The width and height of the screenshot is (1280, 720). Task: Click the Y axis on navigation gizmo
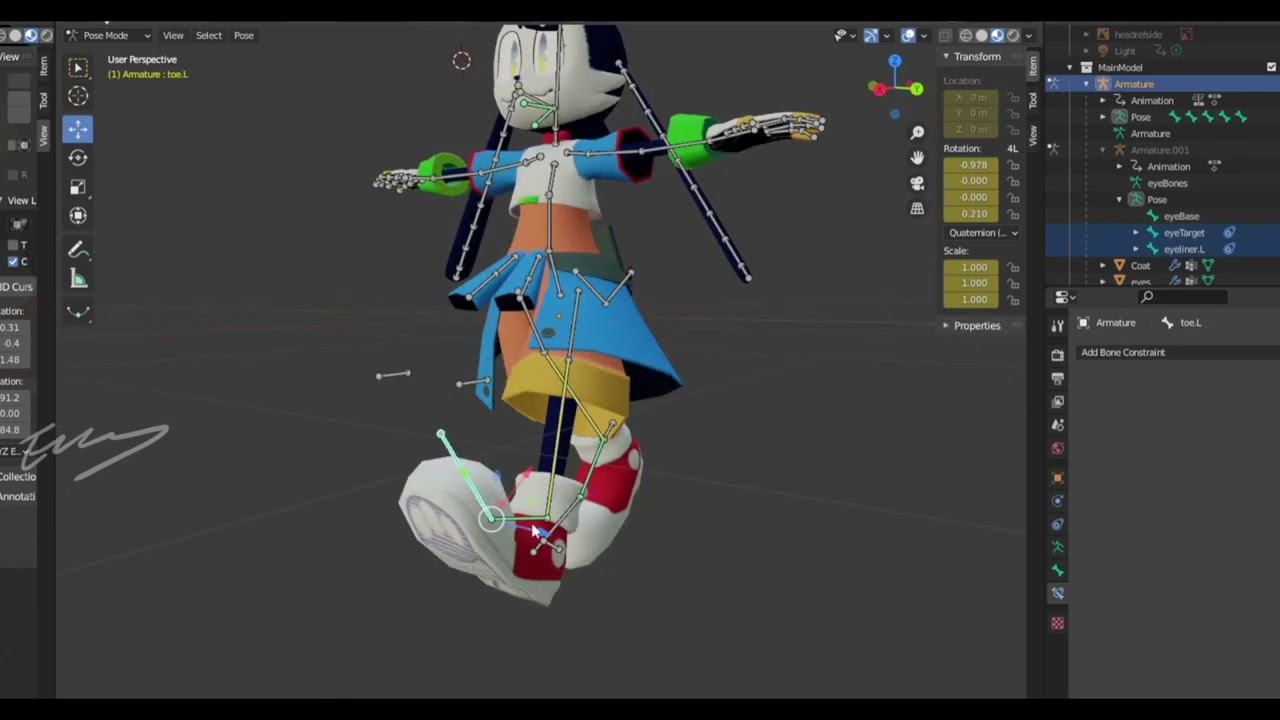coord(917,89)
